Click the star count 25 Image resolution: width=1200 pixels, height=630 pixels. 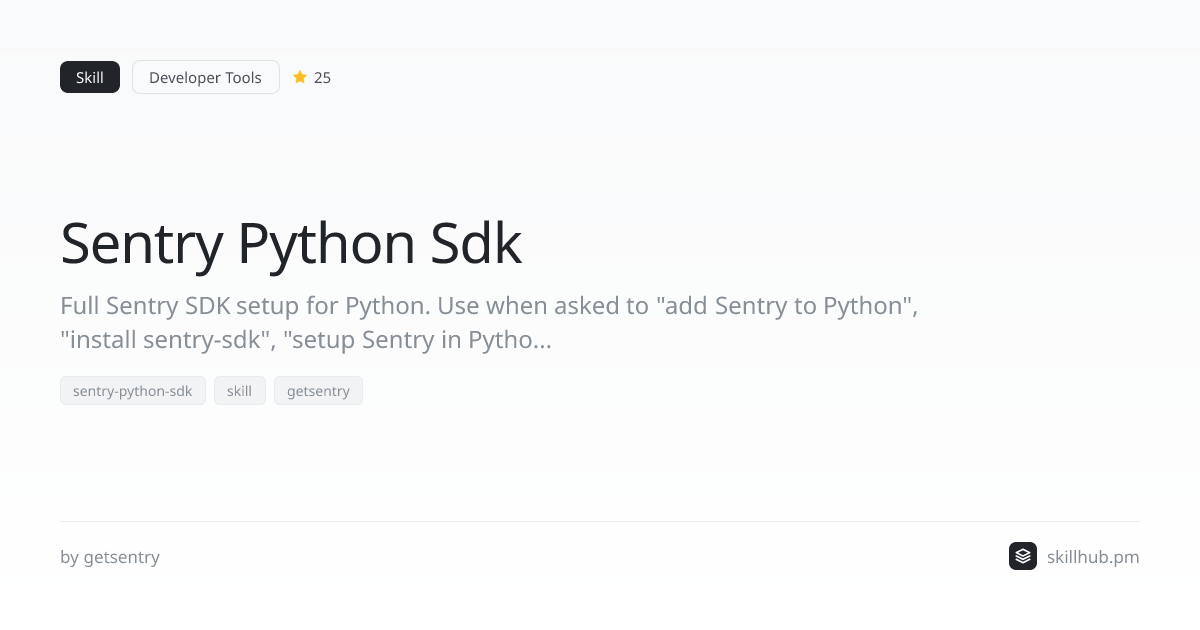coord(322,77)
